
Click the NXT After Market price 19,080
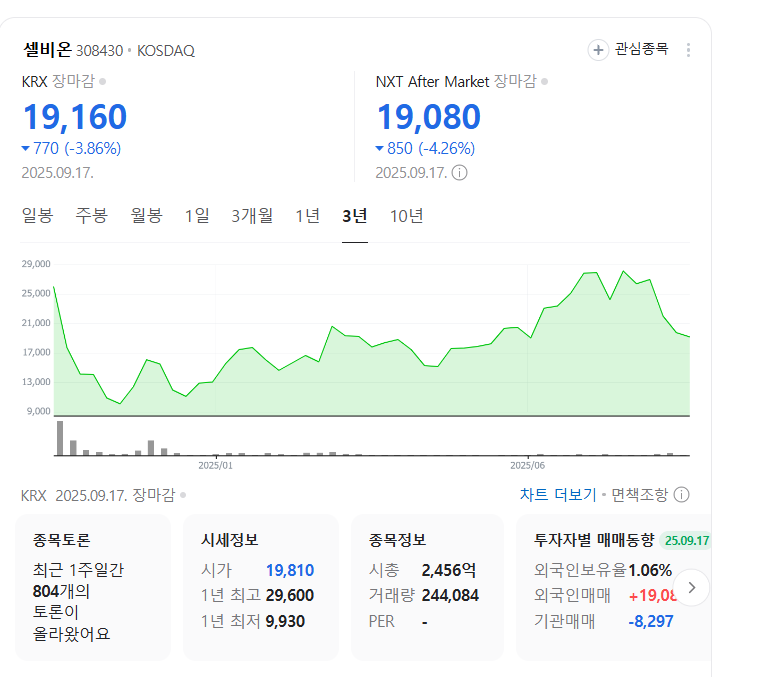click(x=429, y=117)
